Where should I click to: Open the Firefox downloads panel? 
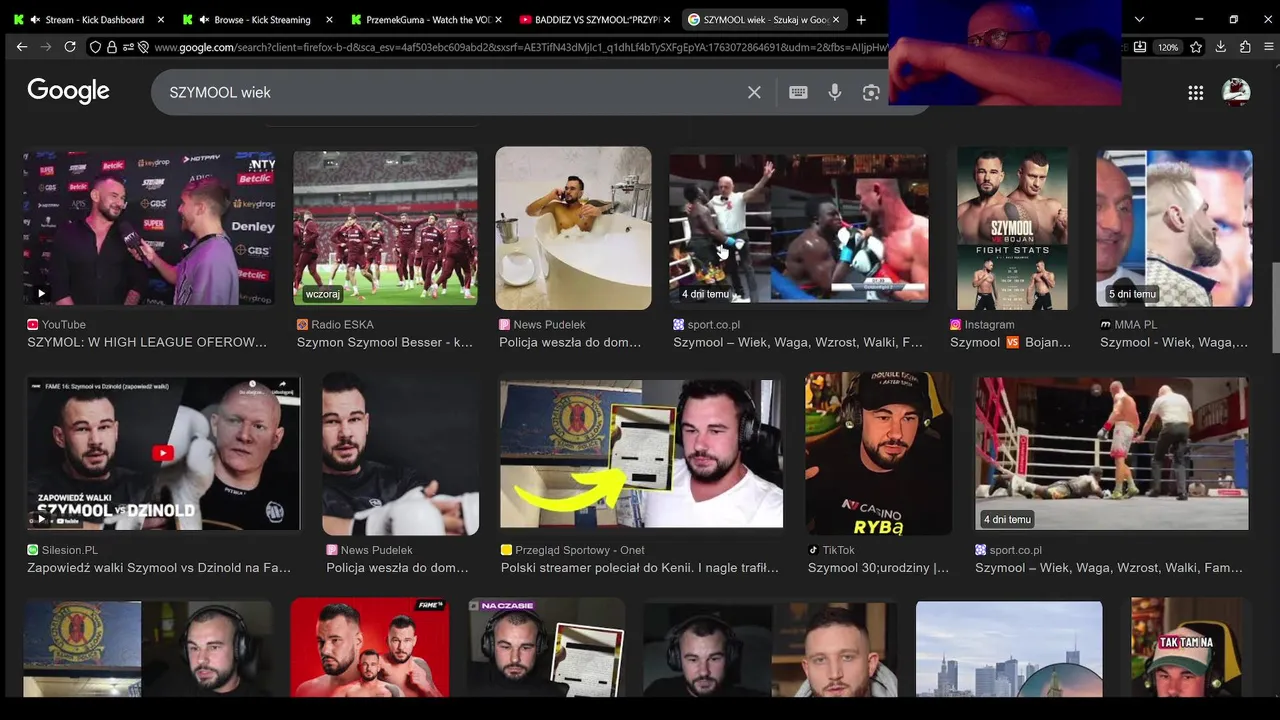[x=1220, y=47]
